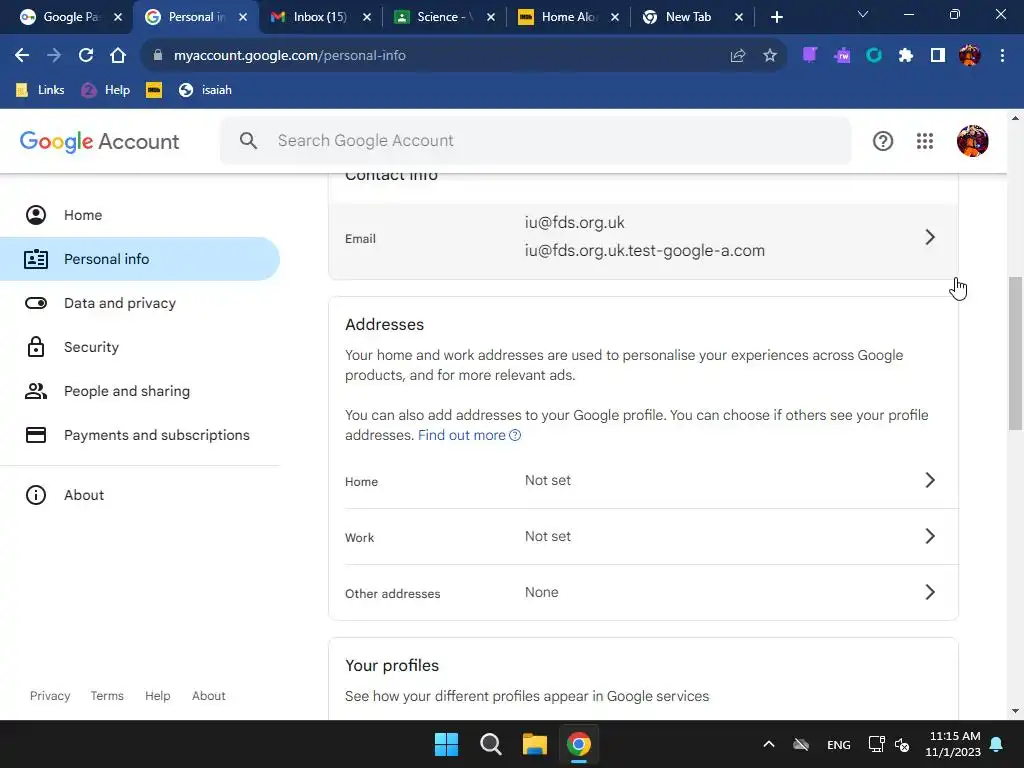Open the Email row chevron
1024x768 pixels.
click(x=930, y=237)
